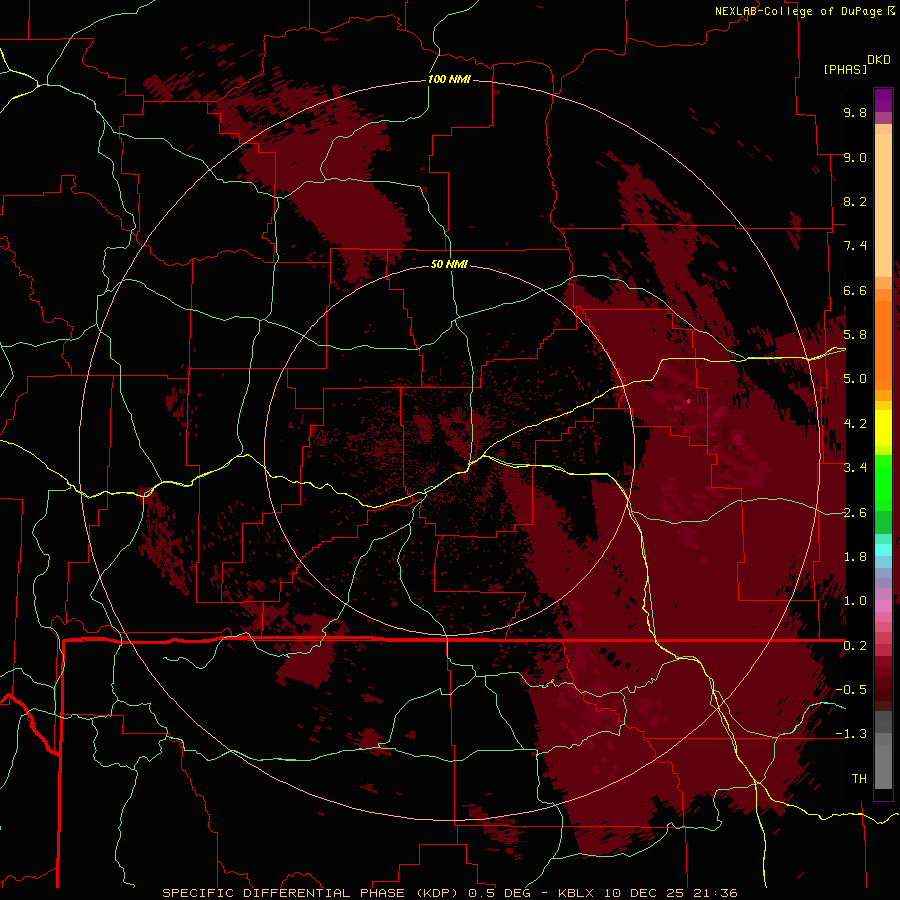Click the -1.3 scale value
The width and height of the screenshot is (900, 900).
pos(851,734)
